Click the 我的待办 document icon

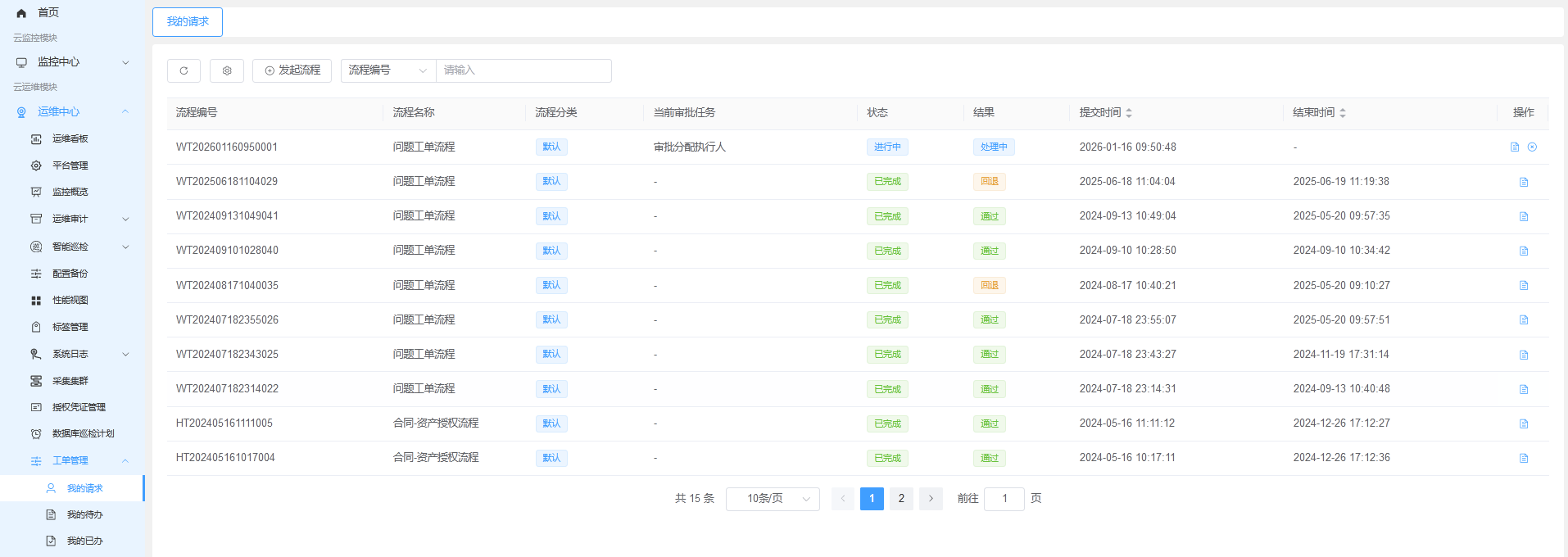point(51,514)
